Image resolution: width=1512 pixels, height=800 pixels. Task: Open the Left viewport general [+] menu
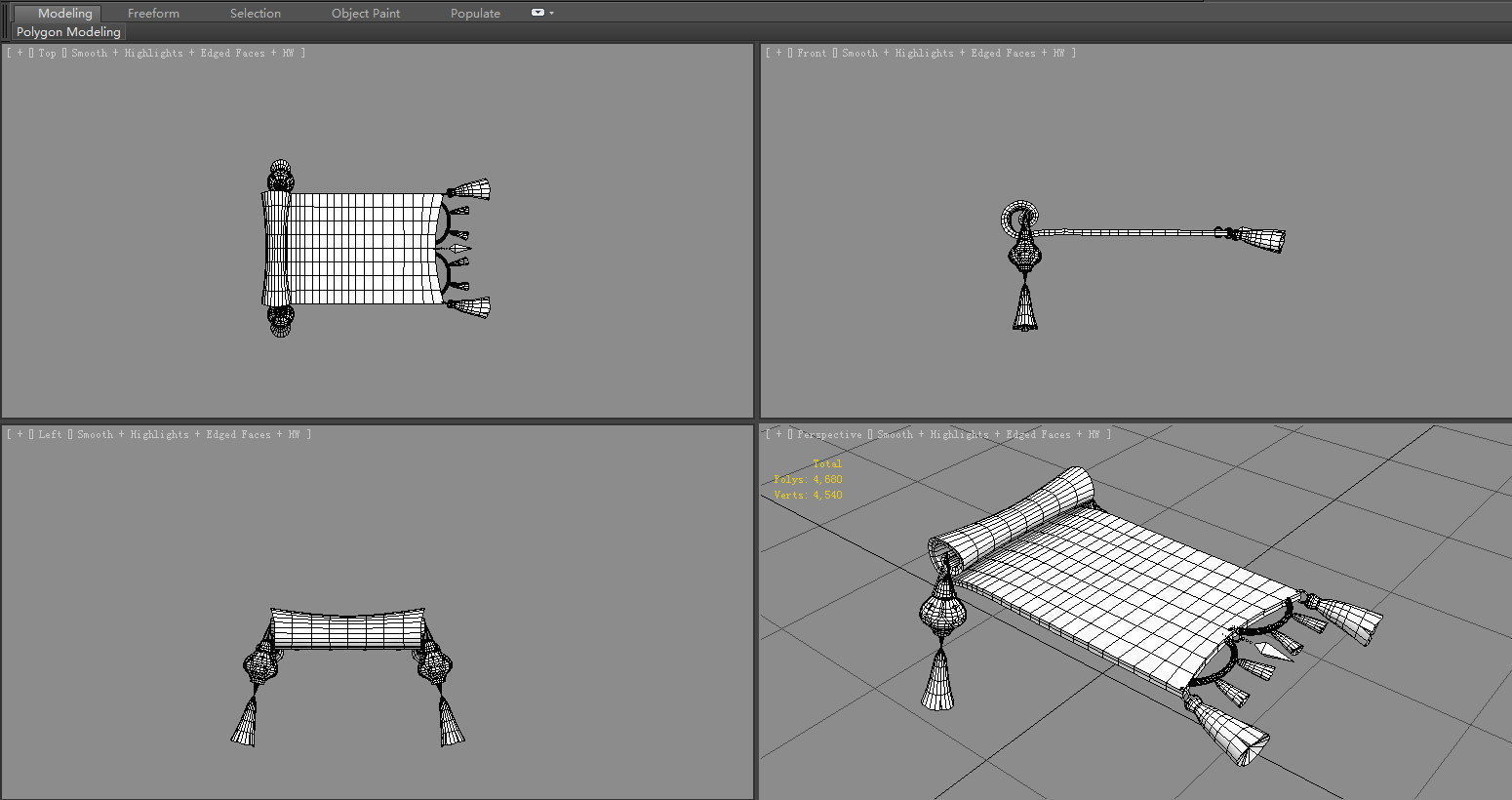click(x=20, y=434)
